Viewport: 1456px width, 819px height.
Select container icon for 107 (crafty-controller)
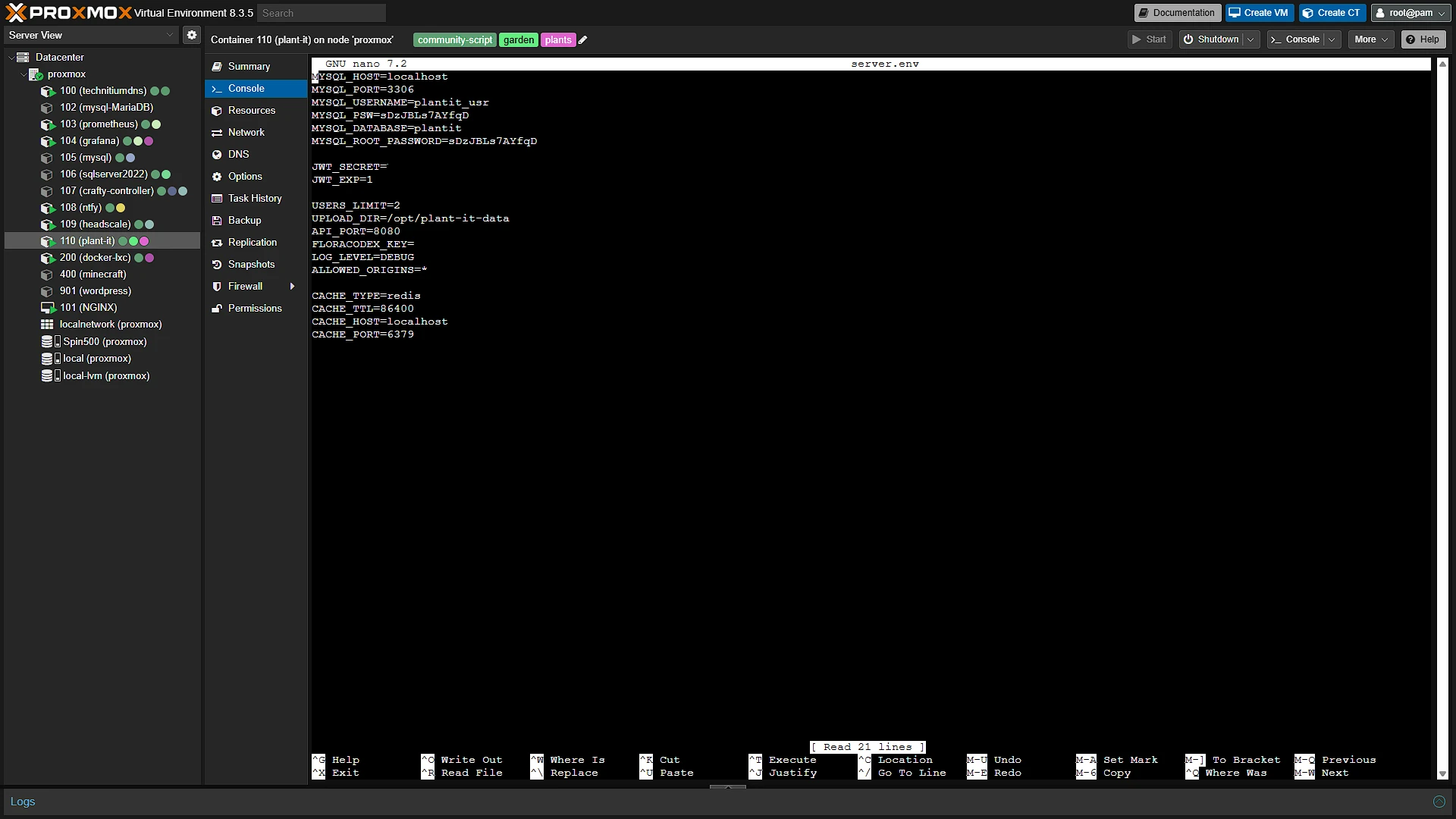pos(47,191)
